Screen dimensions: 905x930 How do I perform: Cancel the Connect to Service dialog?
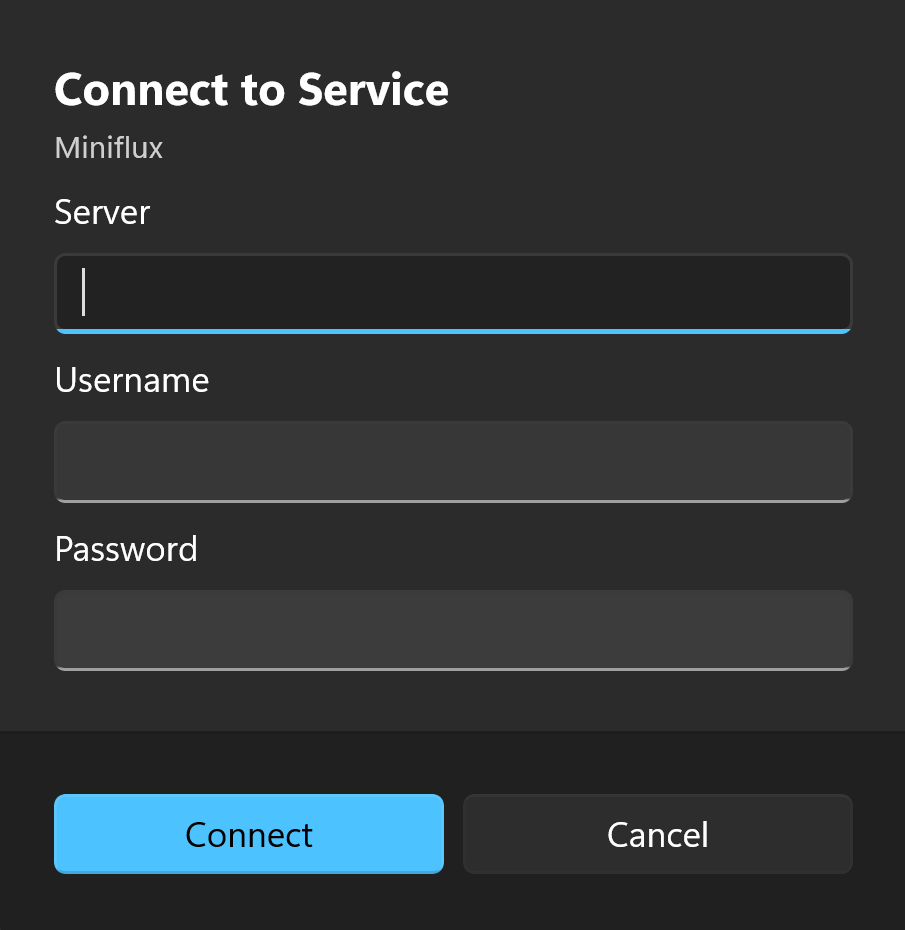tap(658, 833)
